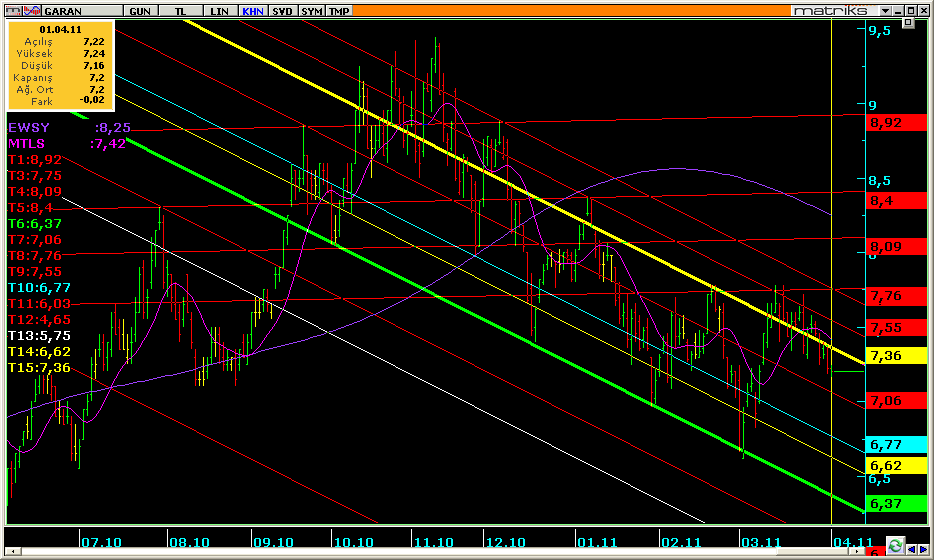
Task: Click the T1:8,92 red line label
Action: pyautogui.click(x=36, y=160)
